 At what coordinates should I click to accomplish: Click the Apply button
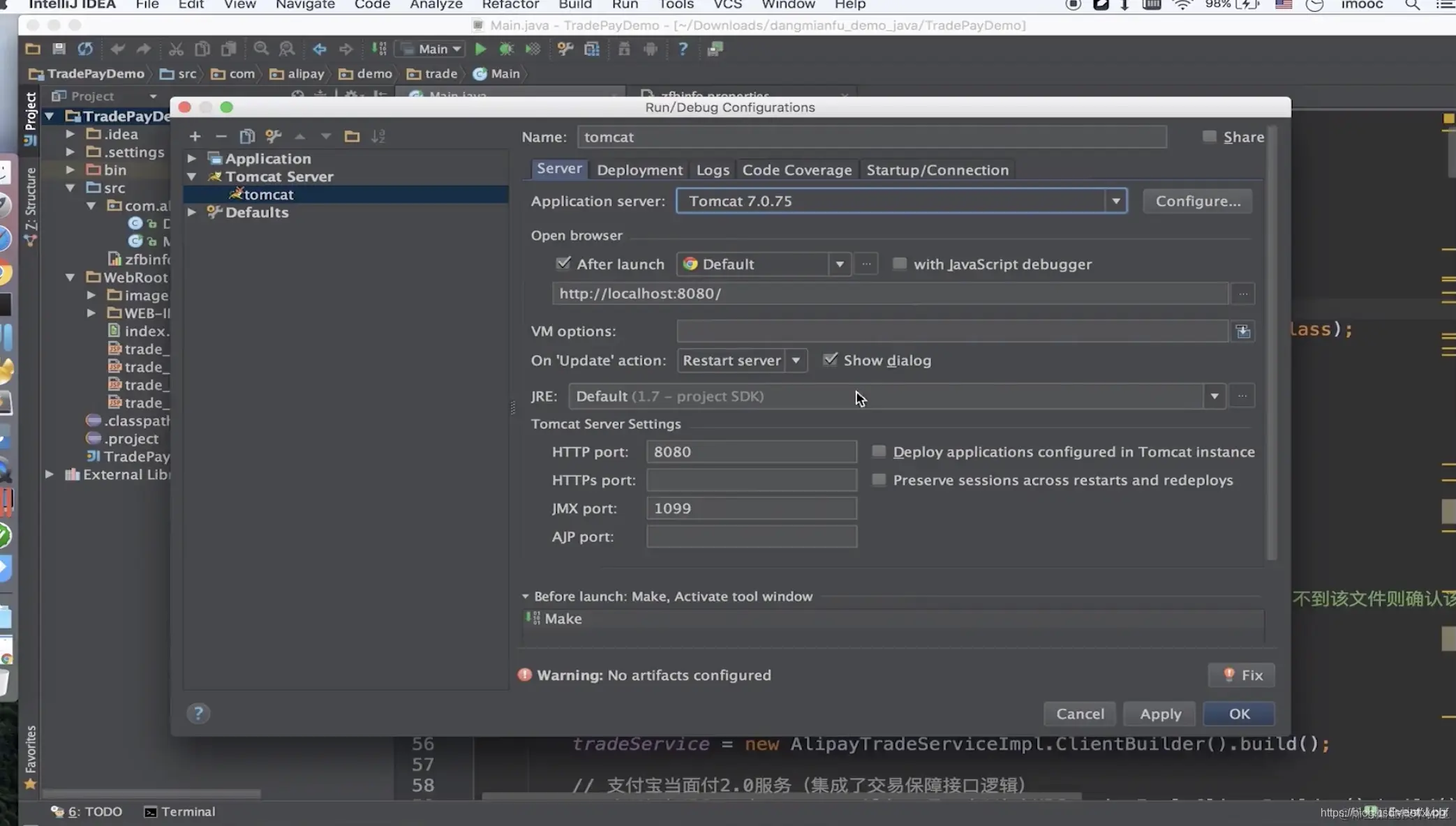tap(1160, 714)
